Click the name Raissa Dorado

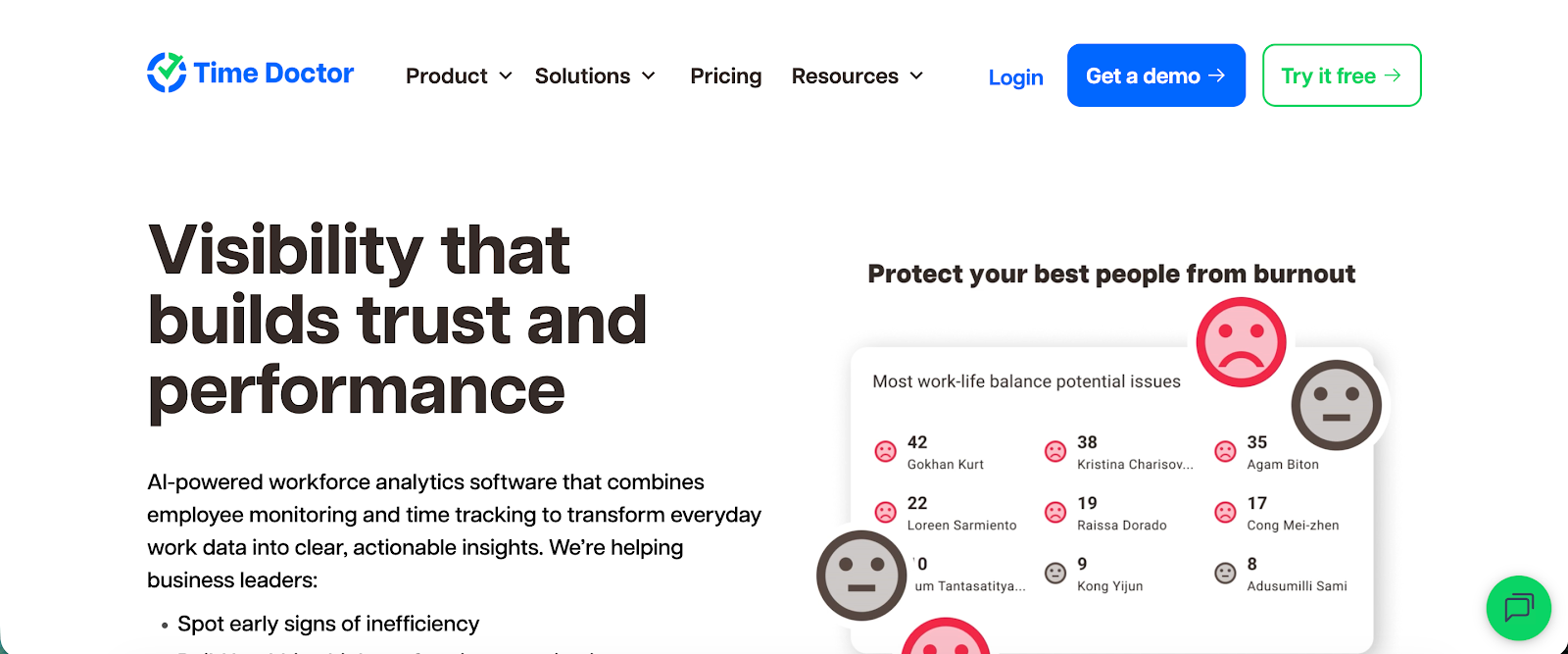(1121, 526)
